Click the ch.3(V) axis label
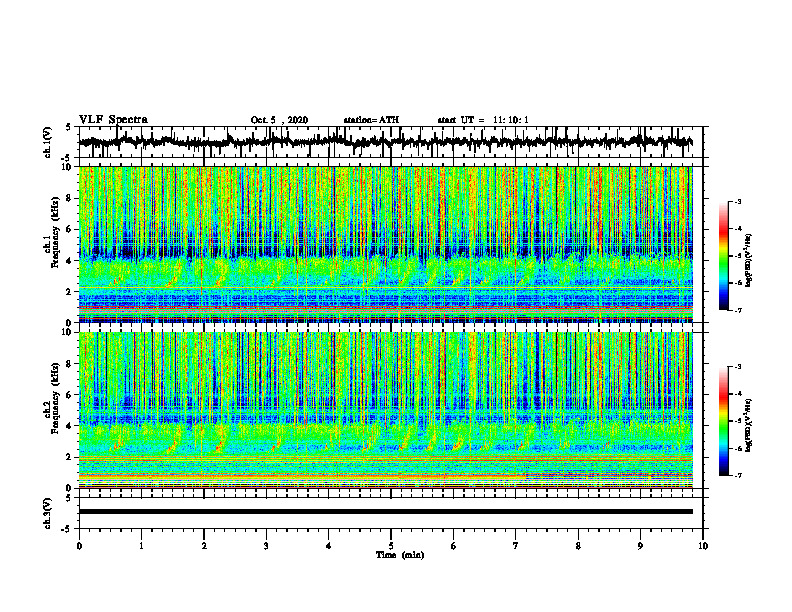Screen dimensions: 792x612 pos(48,513)
